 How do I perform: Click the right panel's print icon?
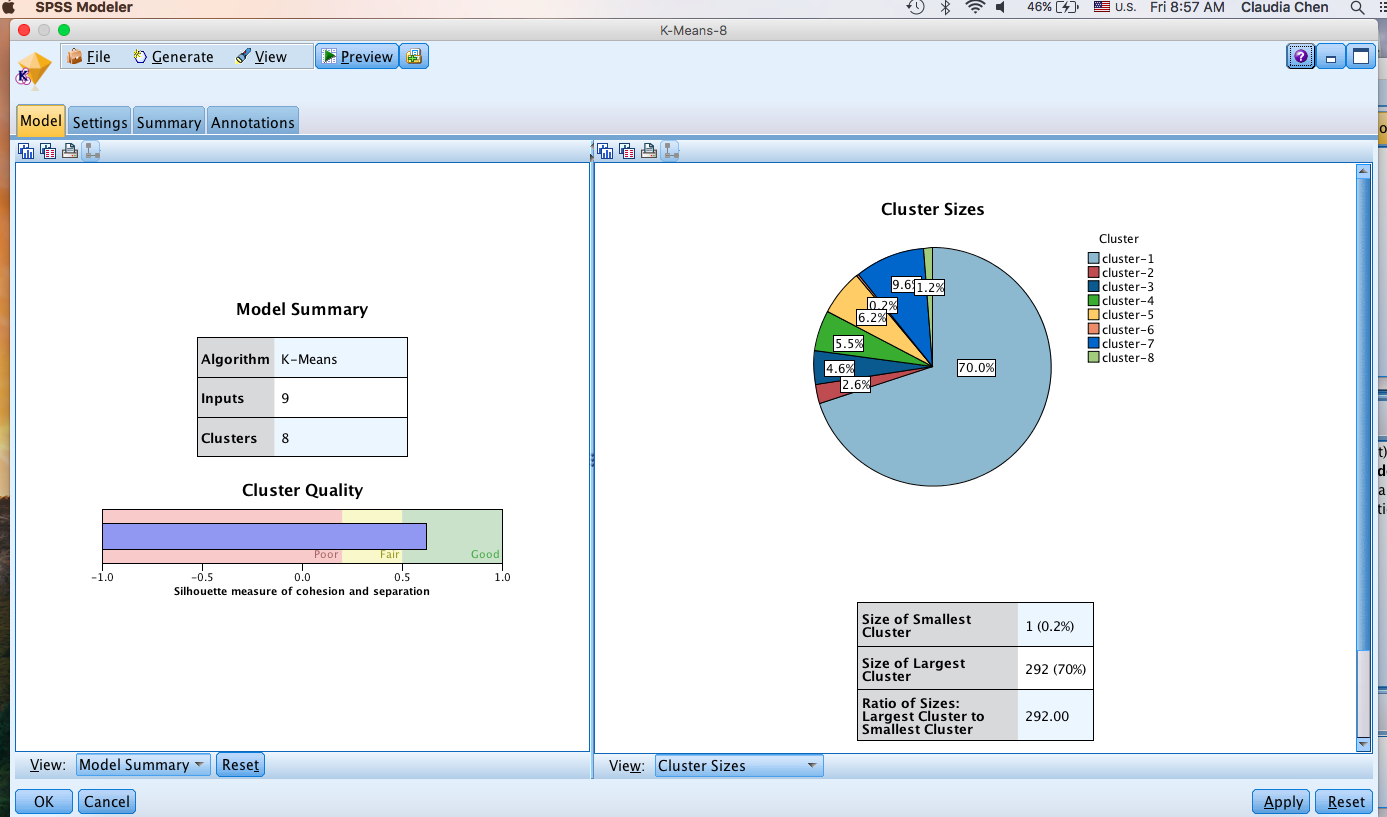[x=649, y=151]
